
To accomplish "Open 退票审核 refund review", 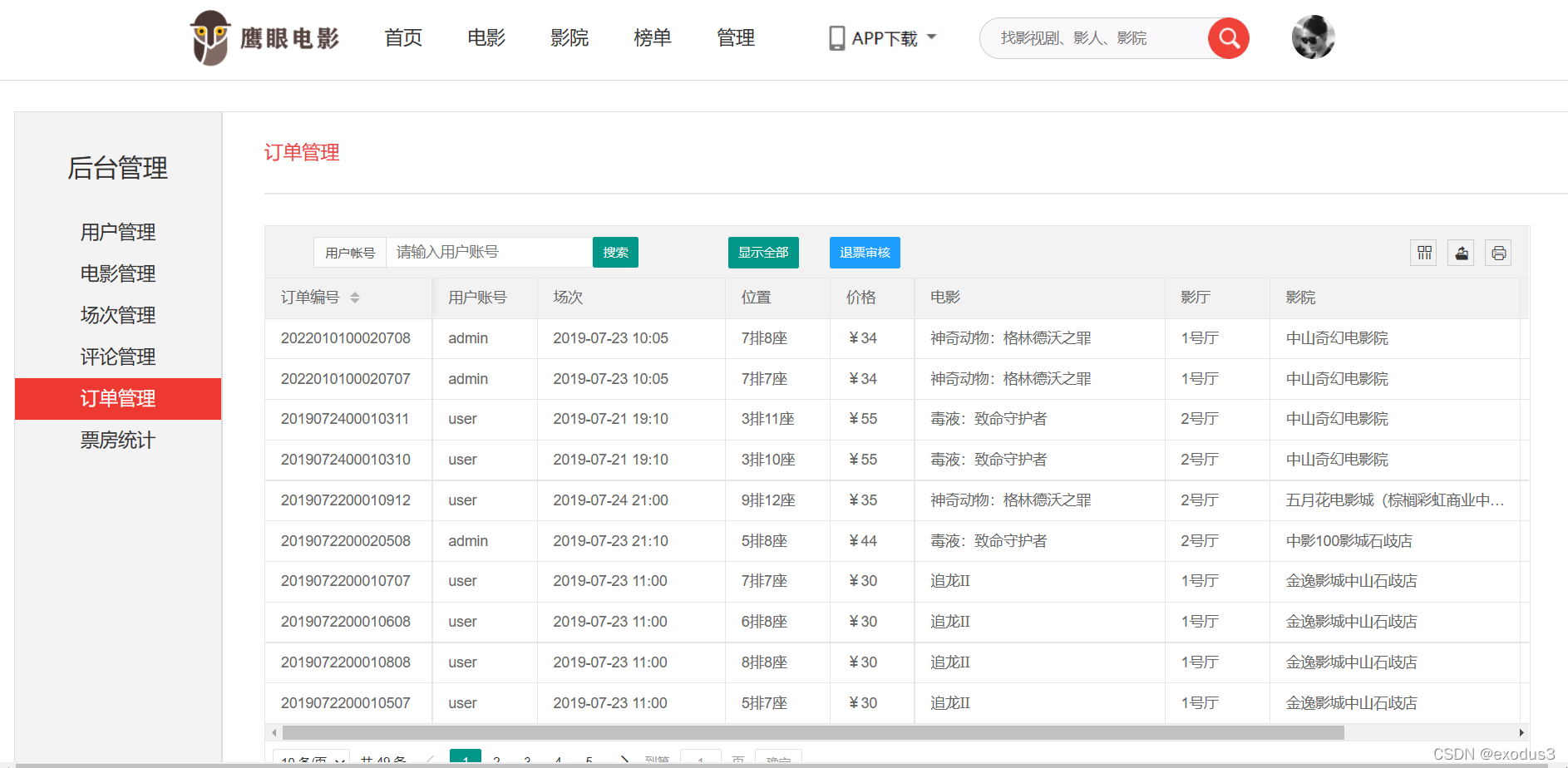I will [x=865, y=252].
